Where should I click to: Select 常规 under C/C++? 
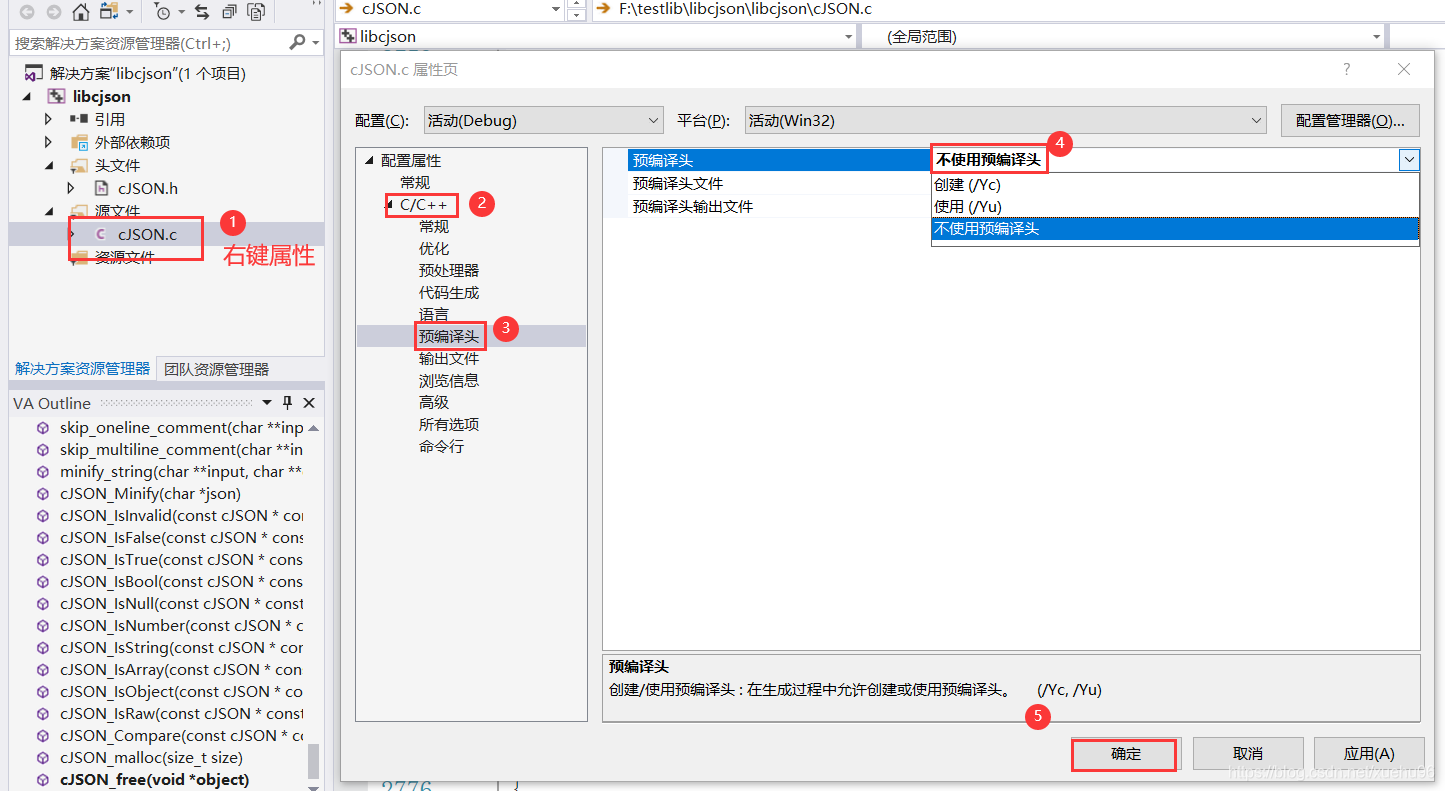click(434, 227)
